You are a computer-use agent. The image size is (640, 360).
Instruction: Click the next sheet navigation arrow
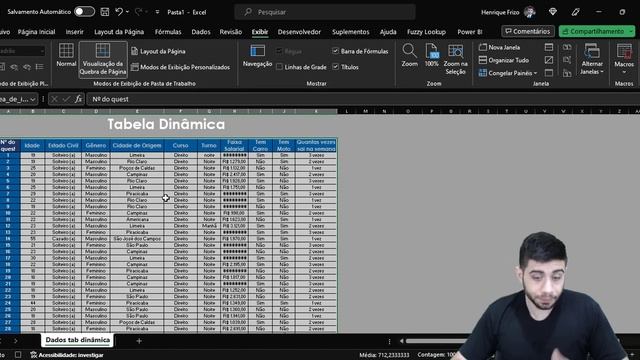pyautogui.click(x=16, y=340)
